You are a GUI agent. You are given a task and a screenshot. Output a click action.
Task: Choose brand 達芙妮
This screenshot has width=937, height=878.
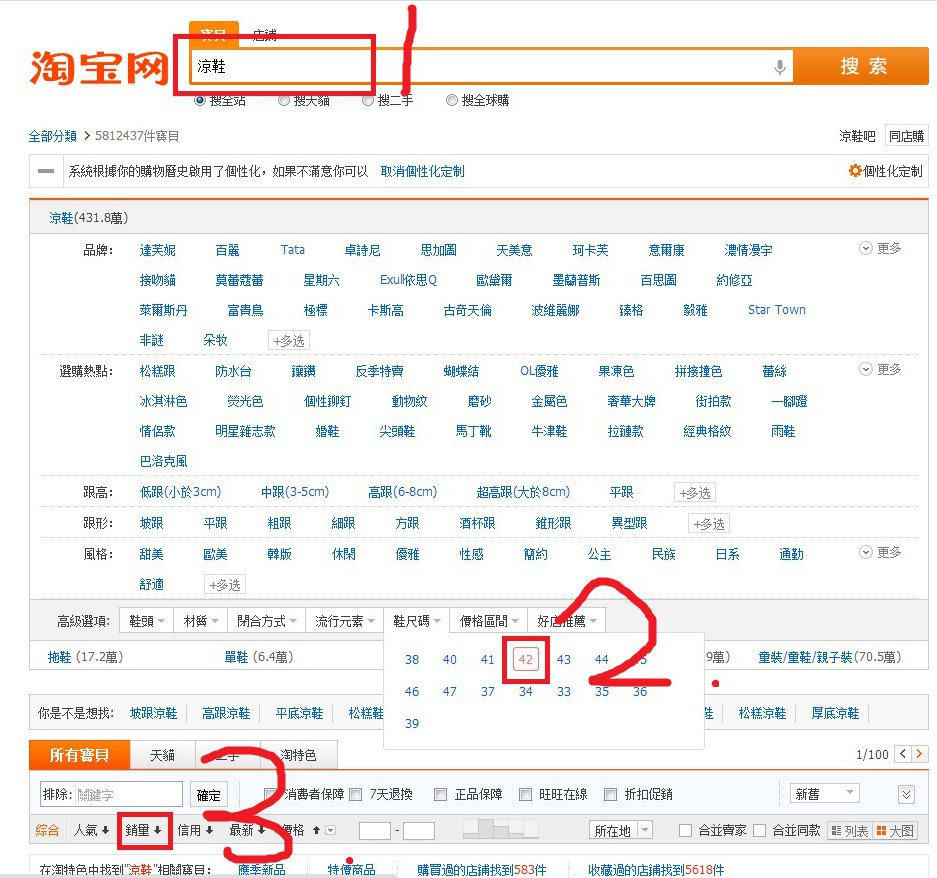click(157, 250)
